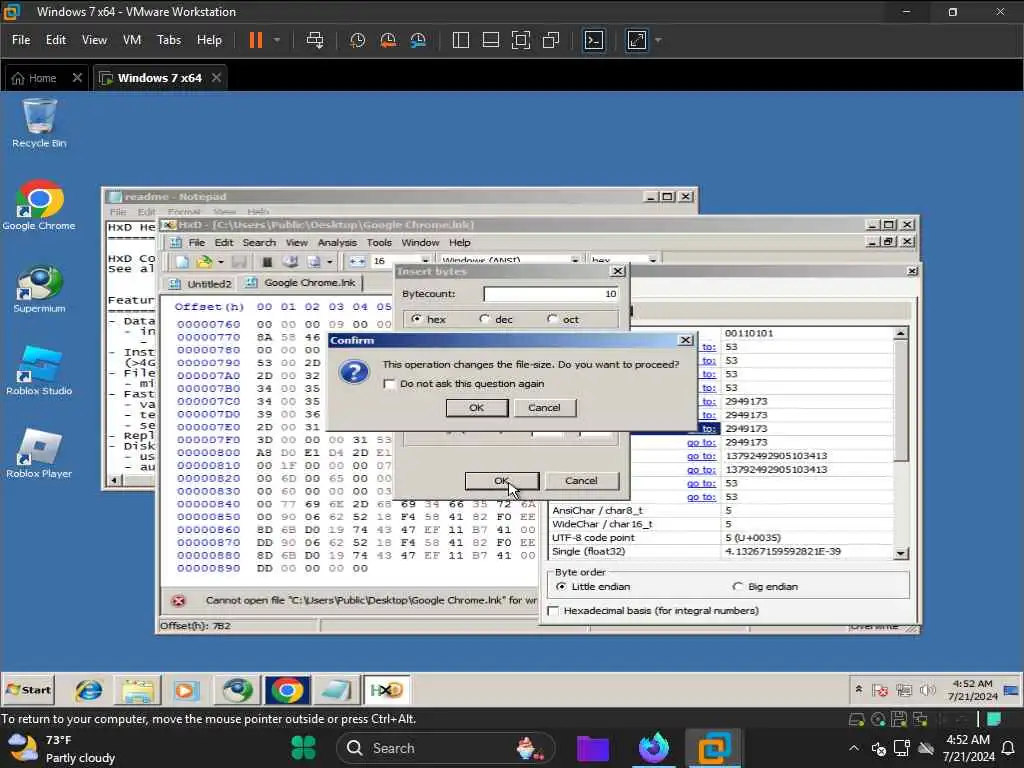Show hidden icons in the guest system tray
The height and width of the screenshot is (768, 1024).
pyautogui.click(x=859, y=690)
